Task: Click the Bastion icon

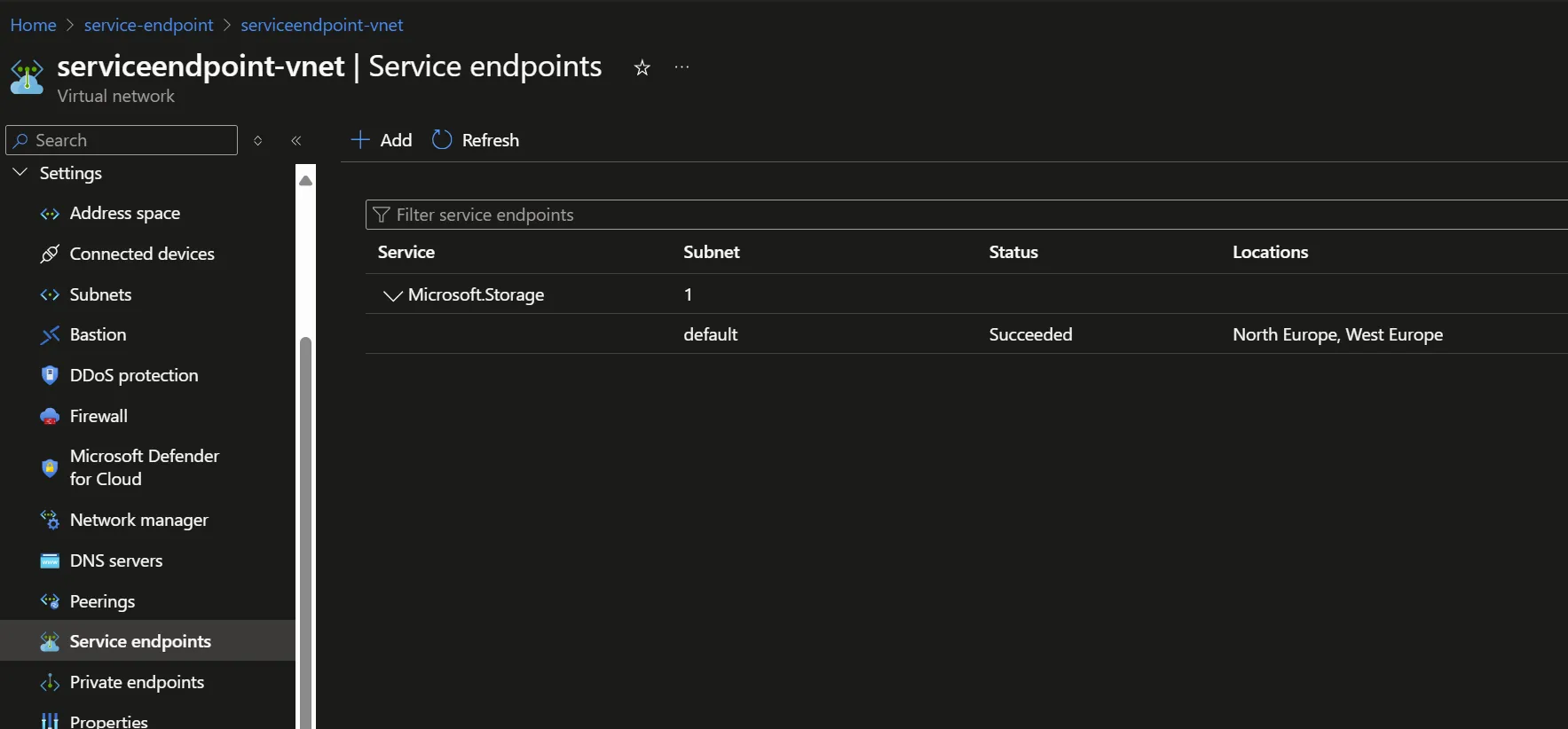Action: 50,335
